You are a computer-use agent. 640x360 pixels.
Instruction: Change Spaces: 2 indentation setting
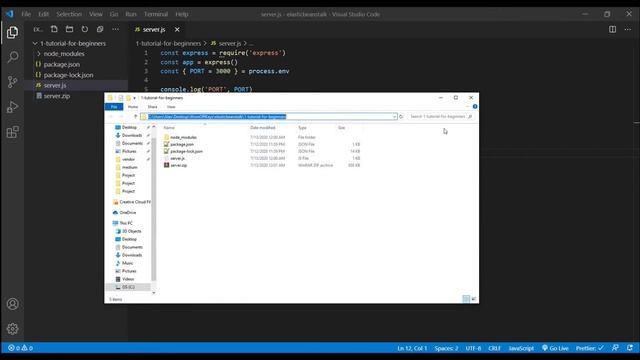click(x=446, y=348)
